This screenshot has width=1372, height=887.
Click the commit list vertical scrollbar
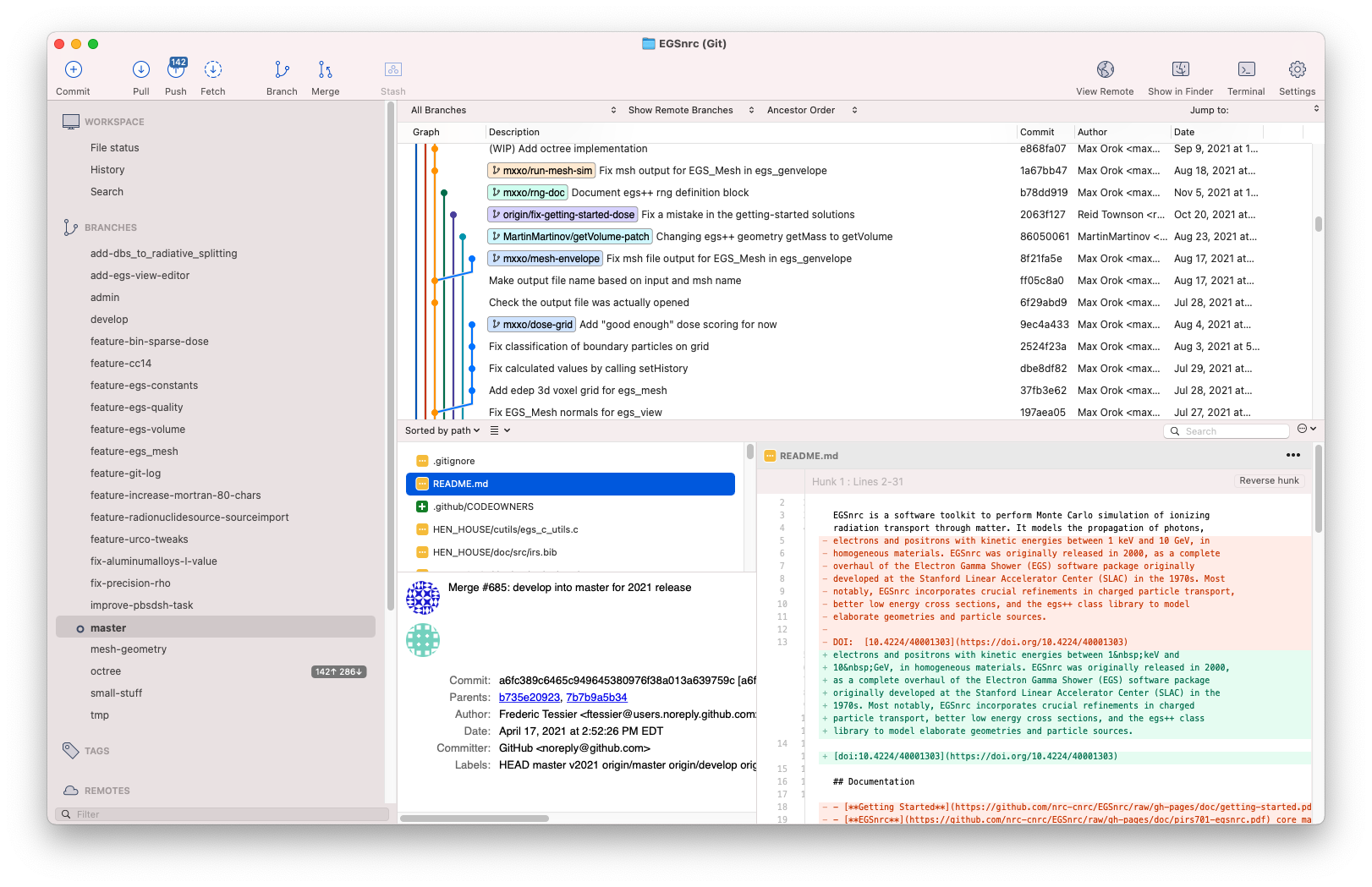click(1318, 224)
